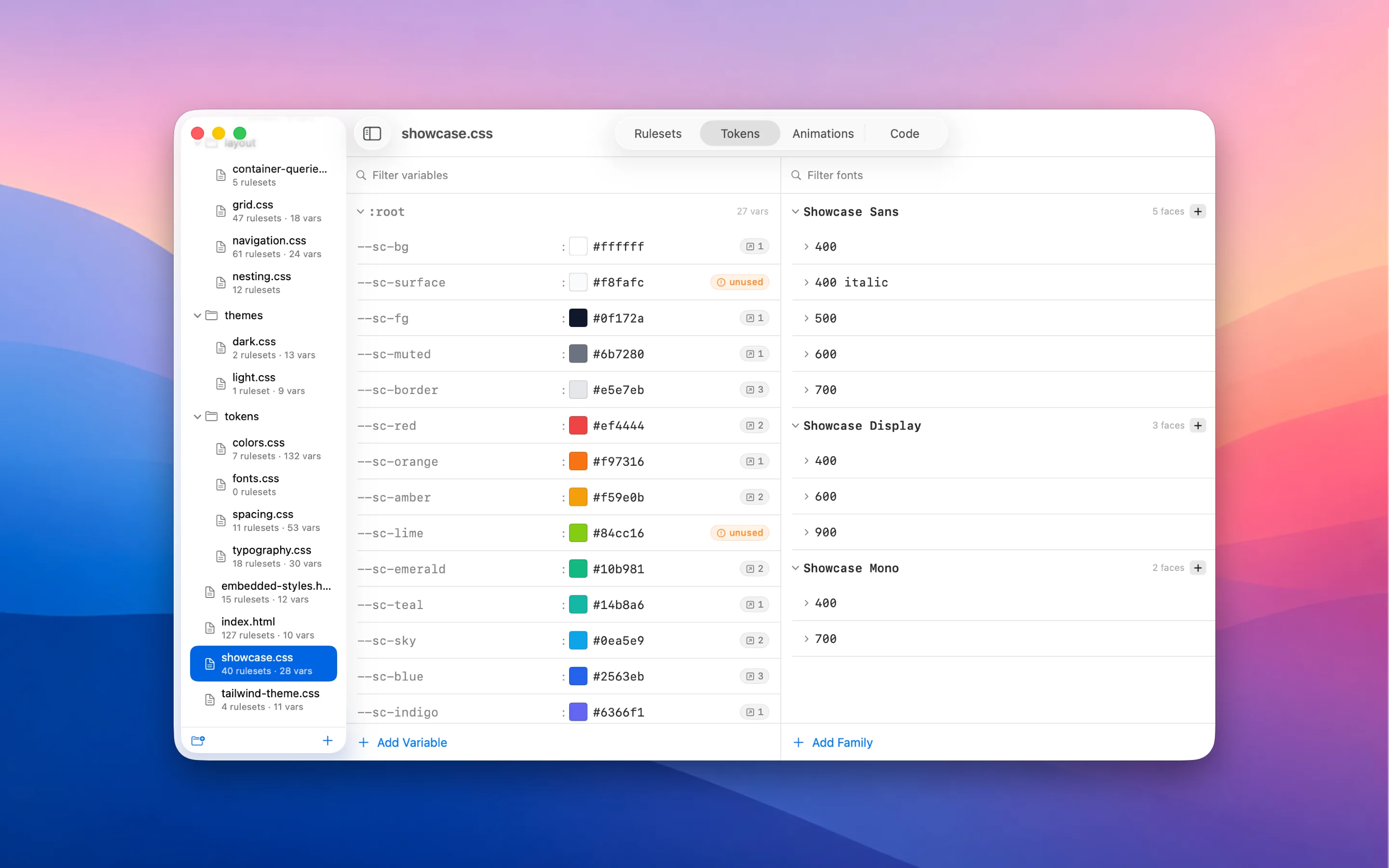Click Add Family
This screenshot has height=868, width=1389.
click(x=833, y=742)
